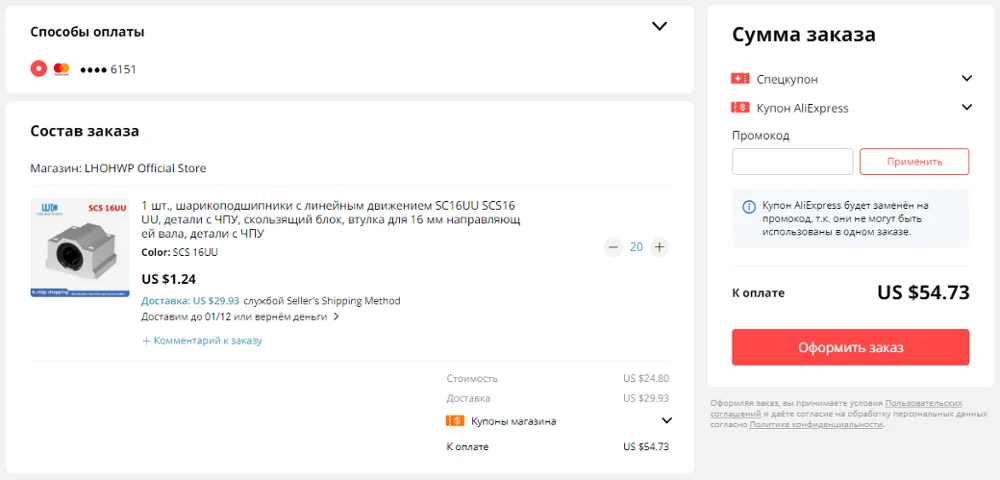Select the Mastercard payment radio button
This screenshot has height=480, width=1000.
pyautogui.click(x=38, y=69)
